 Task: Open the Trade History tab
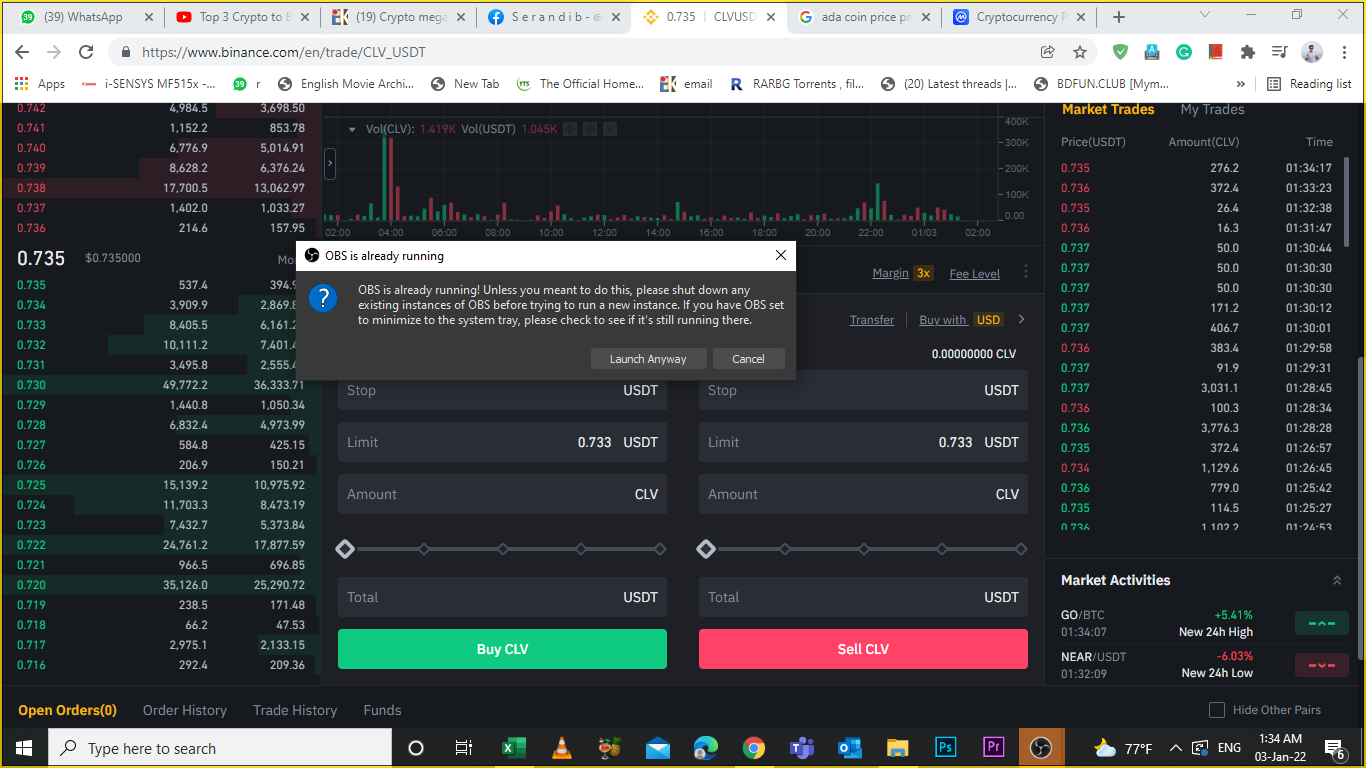(295, 710)
